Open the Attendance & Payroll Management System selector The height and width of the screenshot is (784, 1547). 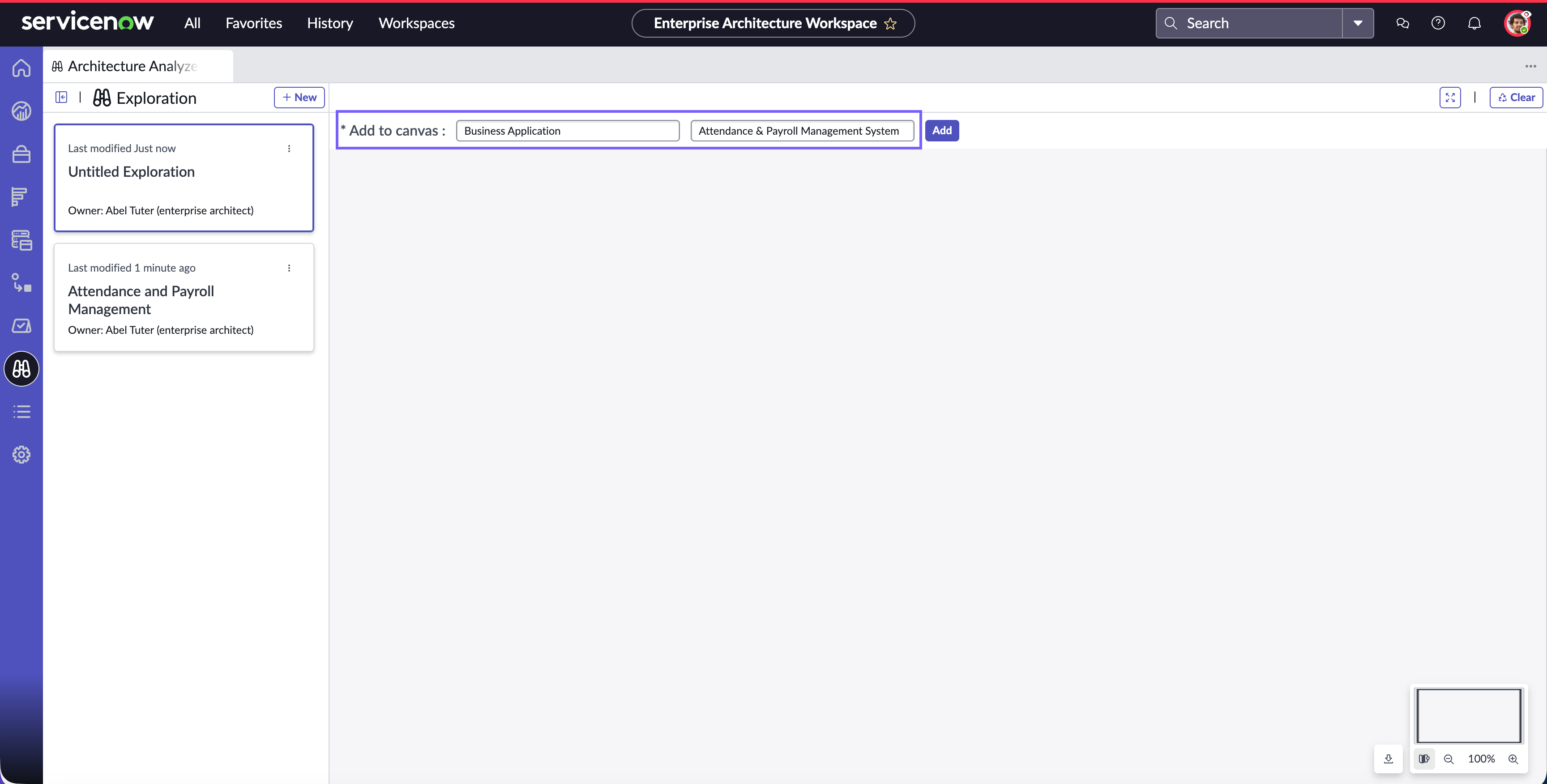(802, 131)
